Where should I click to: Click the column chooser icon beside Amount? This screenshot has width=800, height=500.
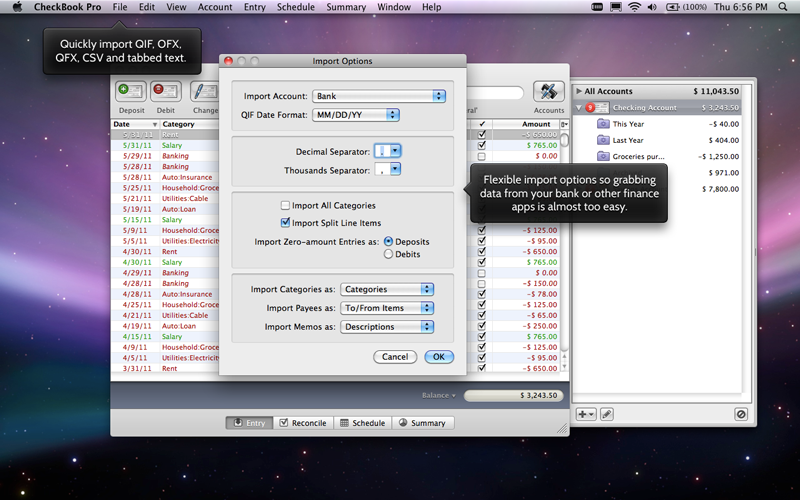pyautogui.click(x=564, y=124)
